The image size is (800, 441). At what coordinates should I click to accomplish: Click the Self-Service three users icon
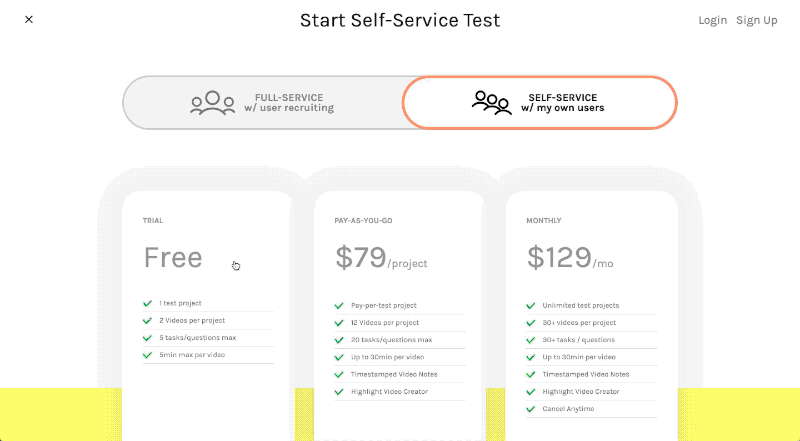click(491, 103)
